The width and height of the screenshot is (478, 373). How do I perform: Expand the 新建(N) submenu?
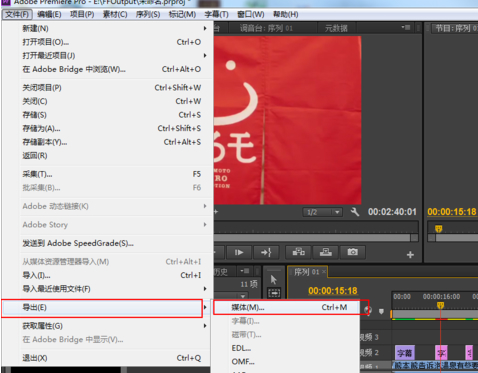click(108, 29)
